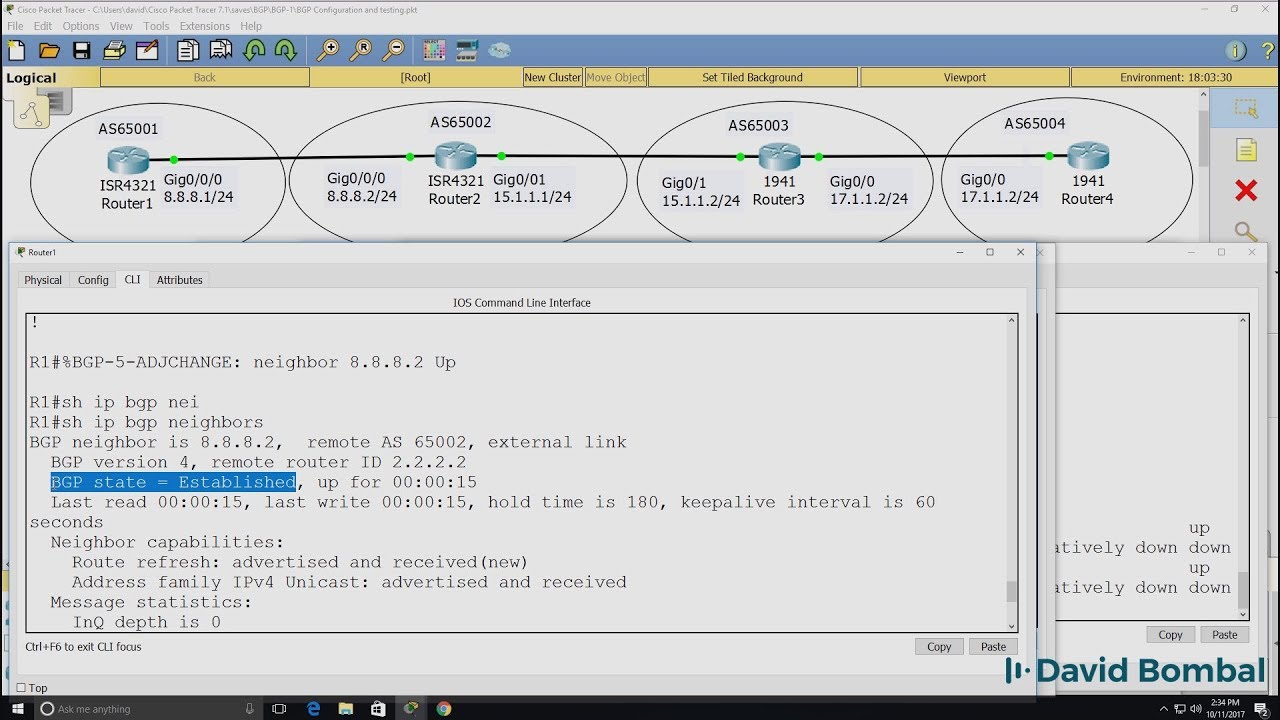Open the Extensions menu

[205, 26]
